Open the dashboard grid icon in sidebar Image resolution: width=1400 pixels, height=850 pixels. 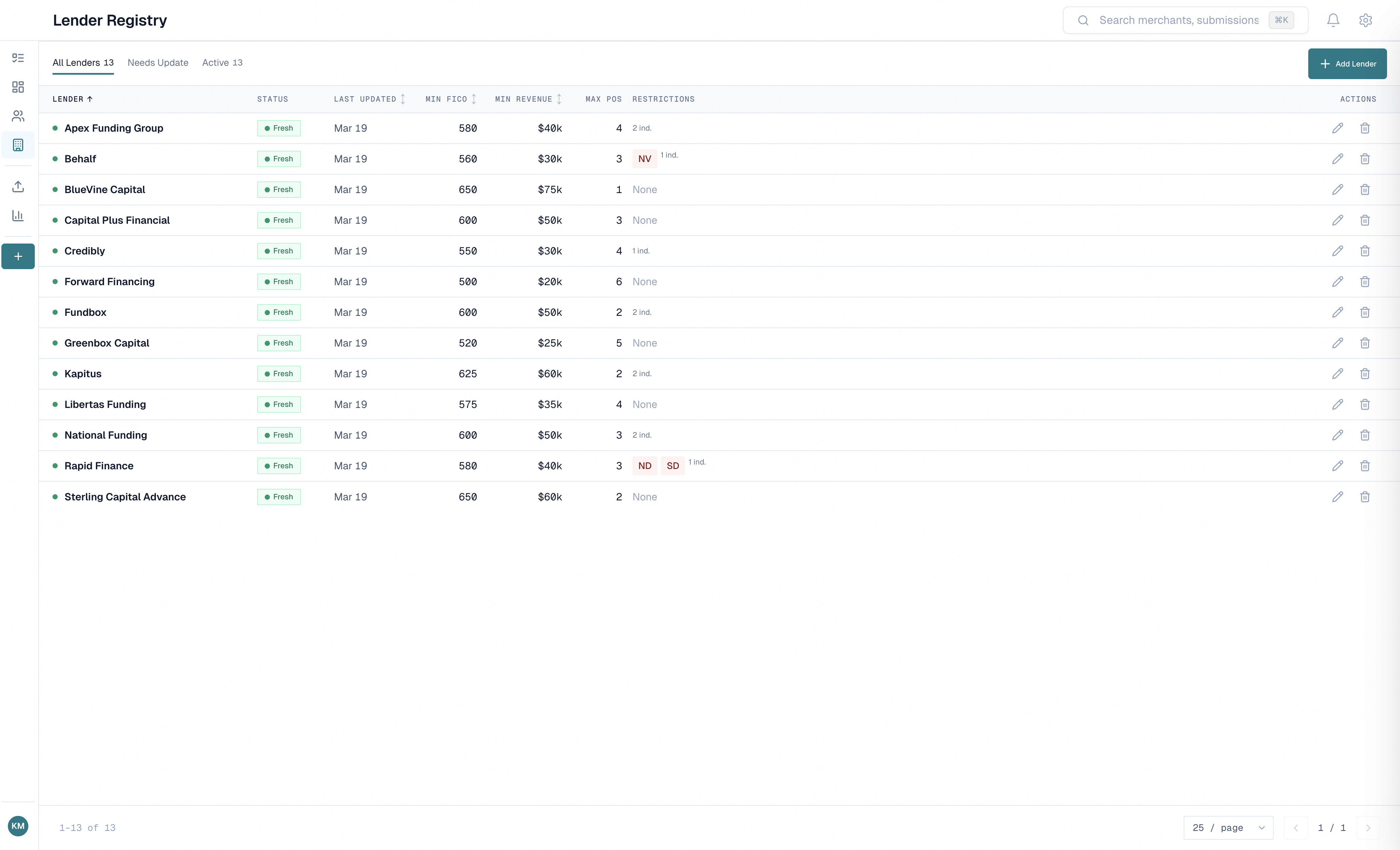point(18,87)
